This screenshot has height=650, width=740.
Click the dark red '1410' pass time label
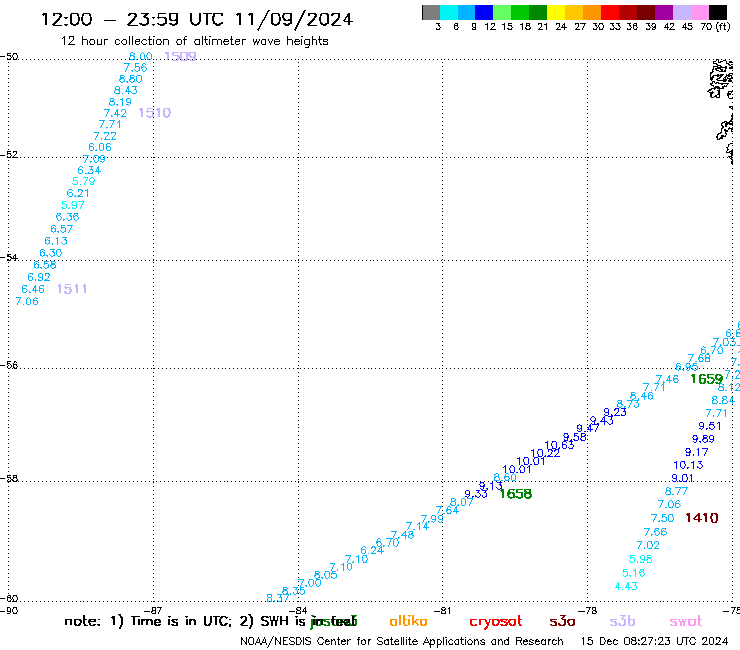tap(701, 518)
